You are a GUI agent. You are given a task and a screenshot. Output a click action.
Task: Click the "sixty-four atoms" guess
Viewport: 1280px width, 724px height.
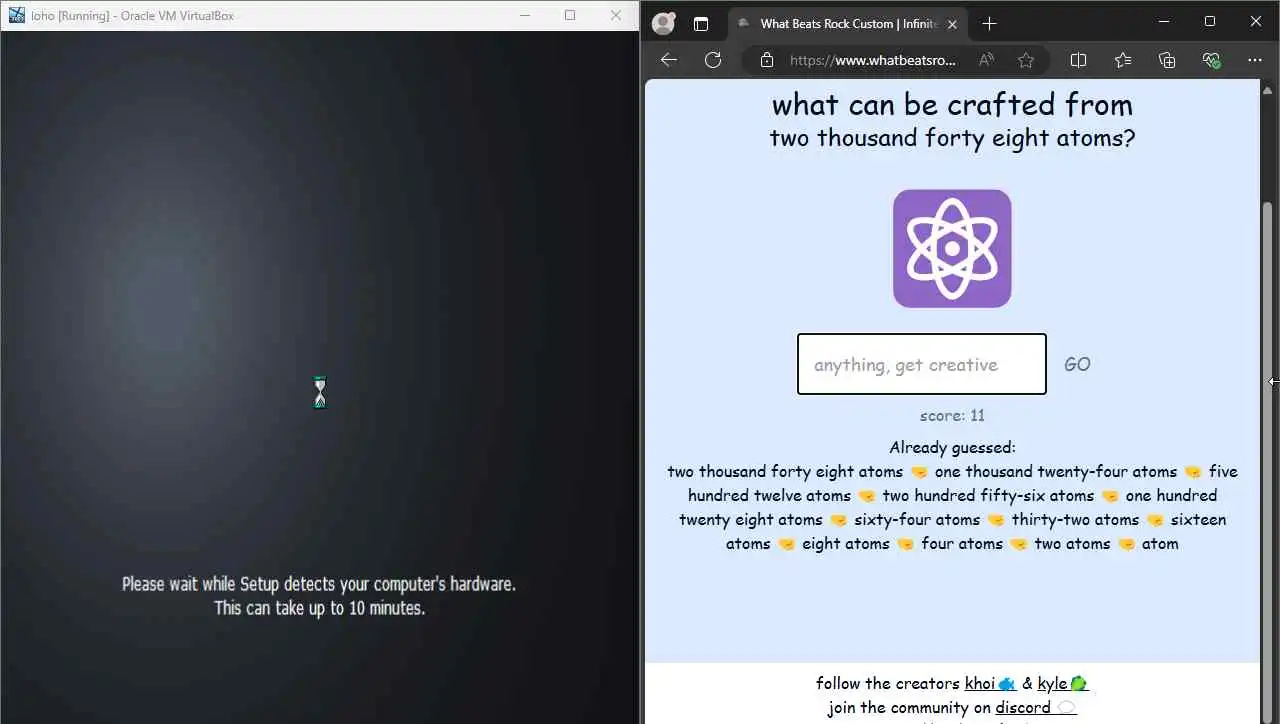pos(917,520)
